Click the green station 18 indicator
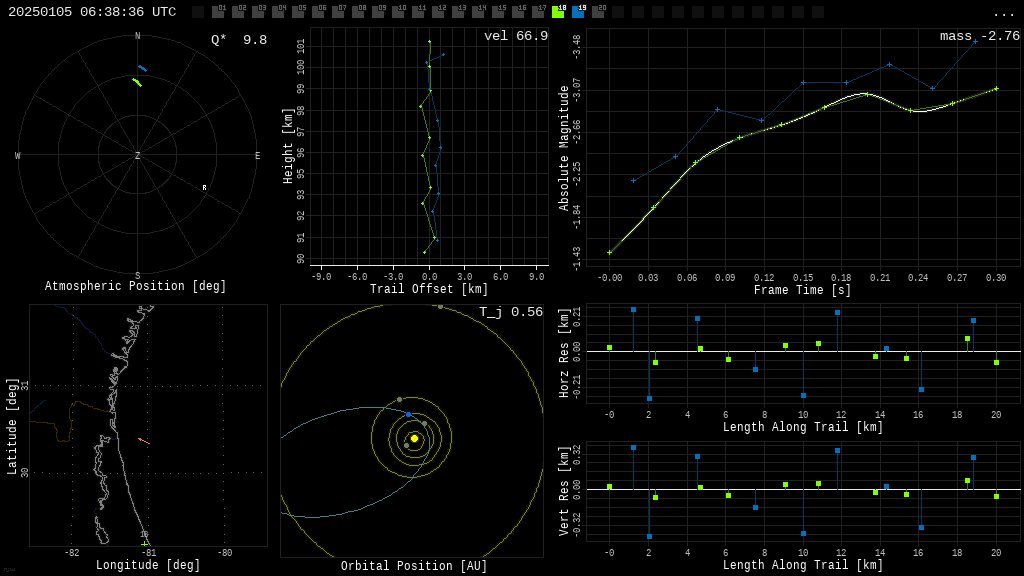 click(558, 12)
